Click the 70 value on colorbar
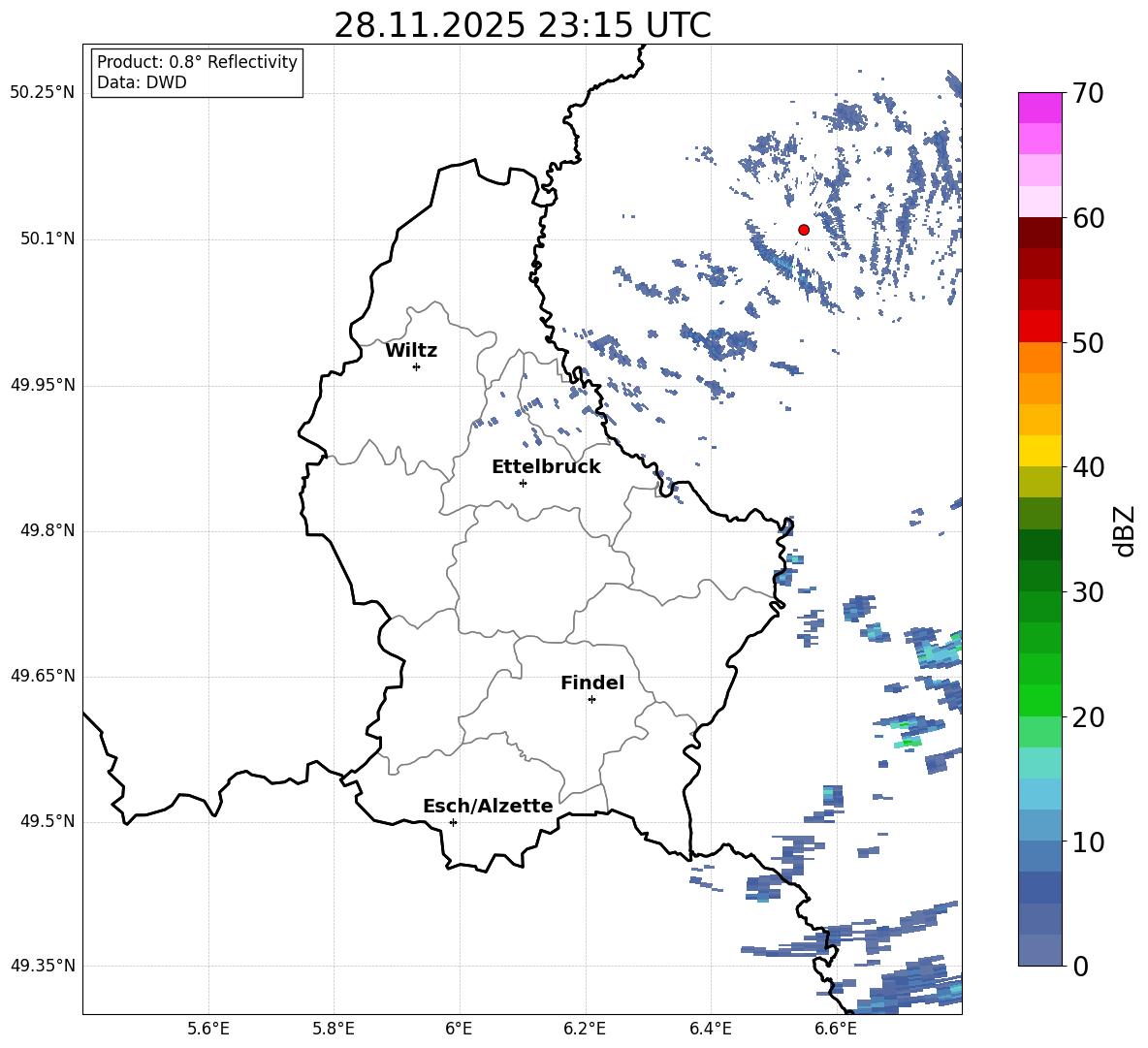Image resolution: width=1148 pixels, height=1048 pixels. 1088,94
